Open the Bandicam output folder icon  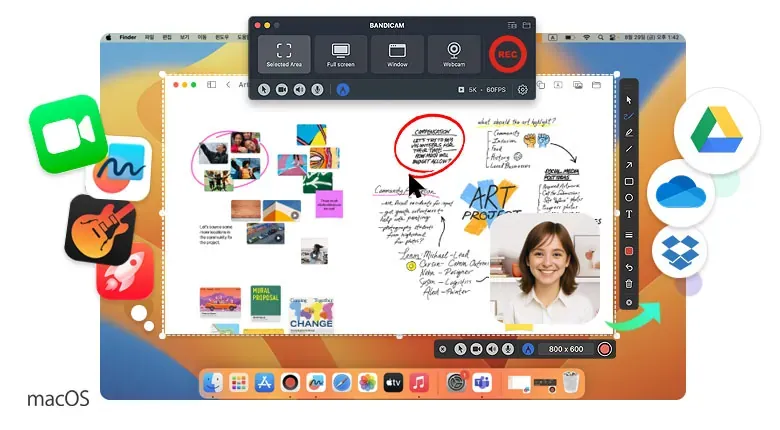tap(526, 25)
